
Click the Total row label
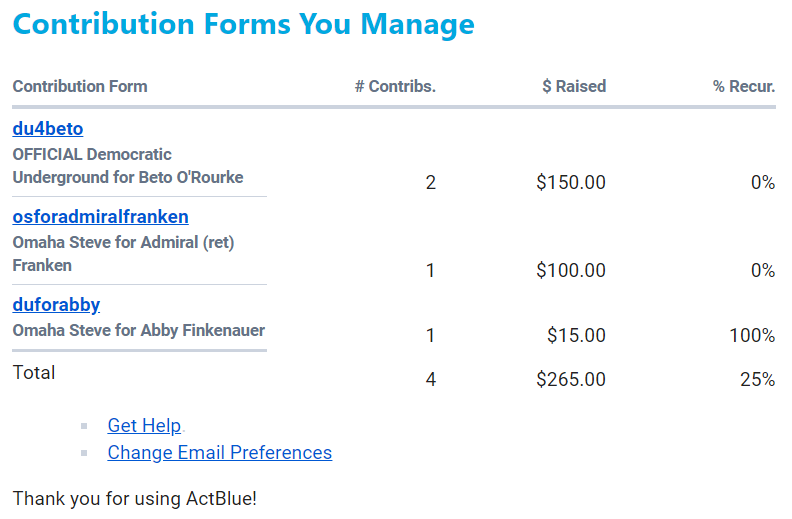point(34,373)
